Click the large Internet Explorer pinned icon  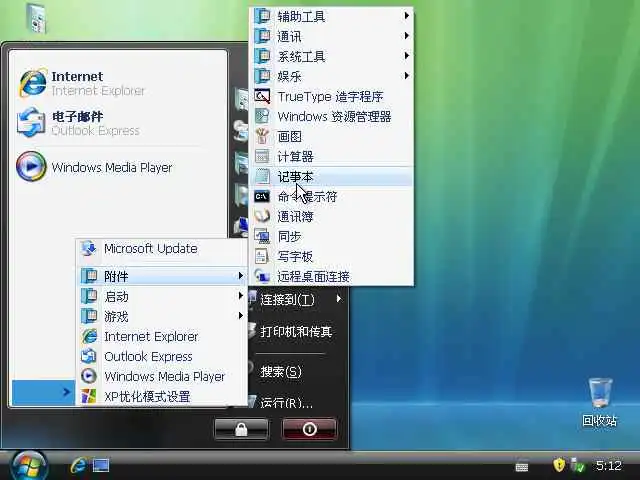(x=32, y=83)
